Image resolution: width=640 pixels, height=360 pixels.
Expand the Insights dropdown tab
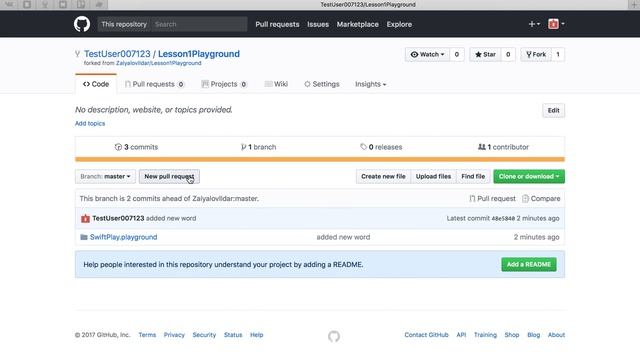(x=370, y=84)
